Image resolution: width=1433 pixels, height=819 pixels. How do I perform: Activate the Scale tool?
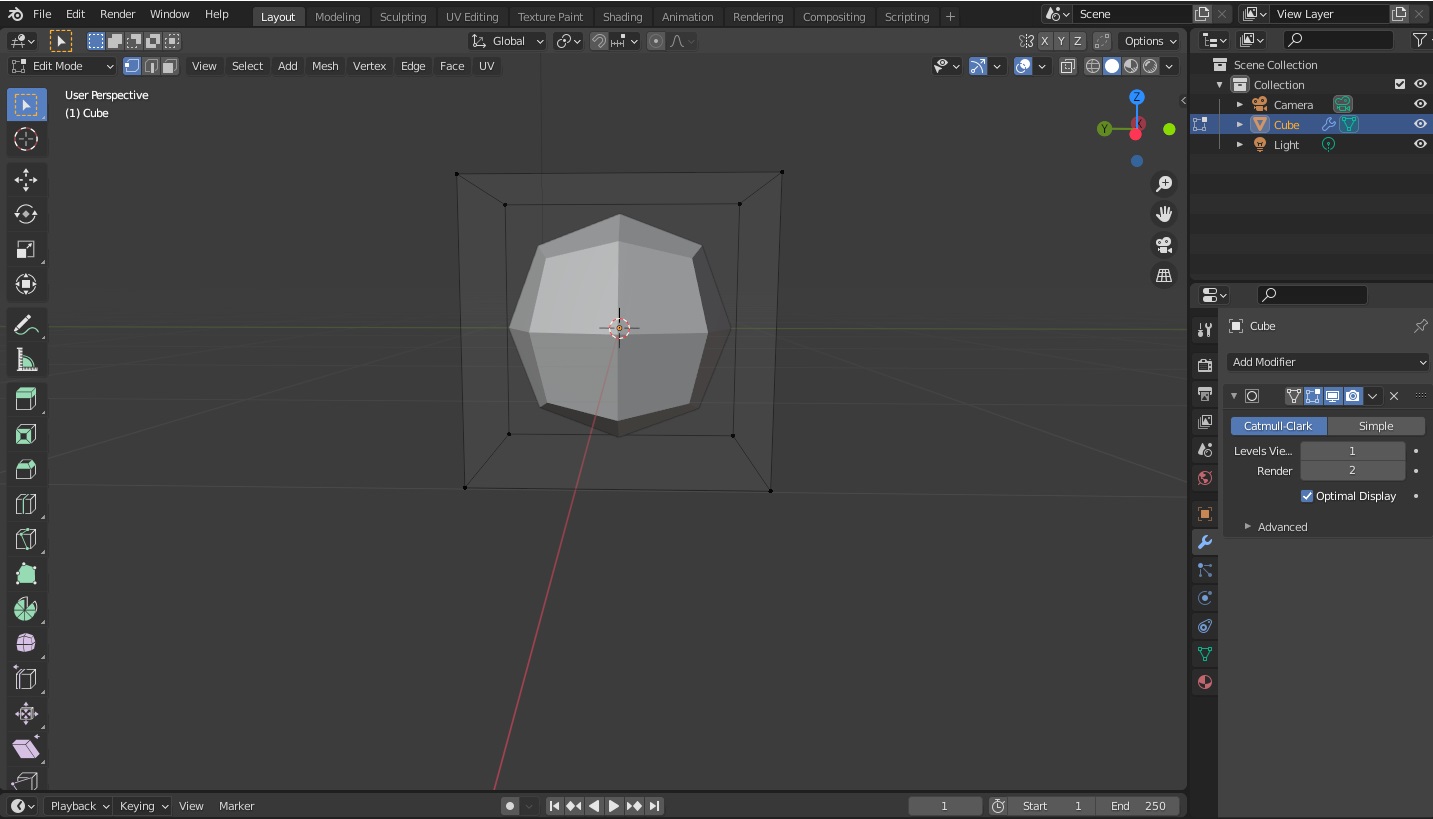click(x=26, y=250)
